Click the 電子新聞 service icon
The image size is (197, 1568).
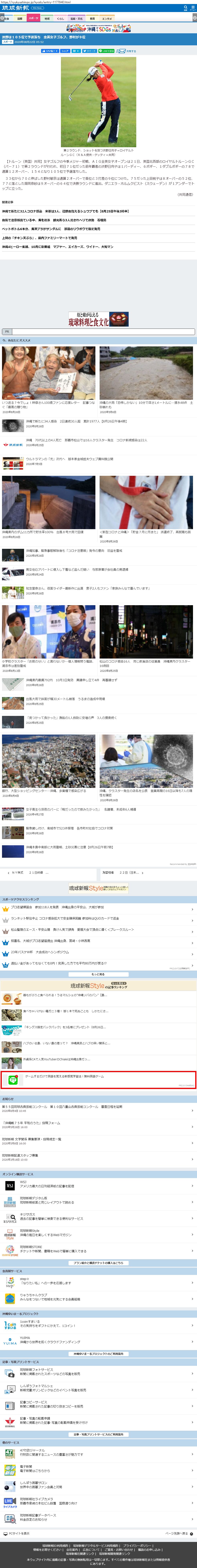[10, 1470]
